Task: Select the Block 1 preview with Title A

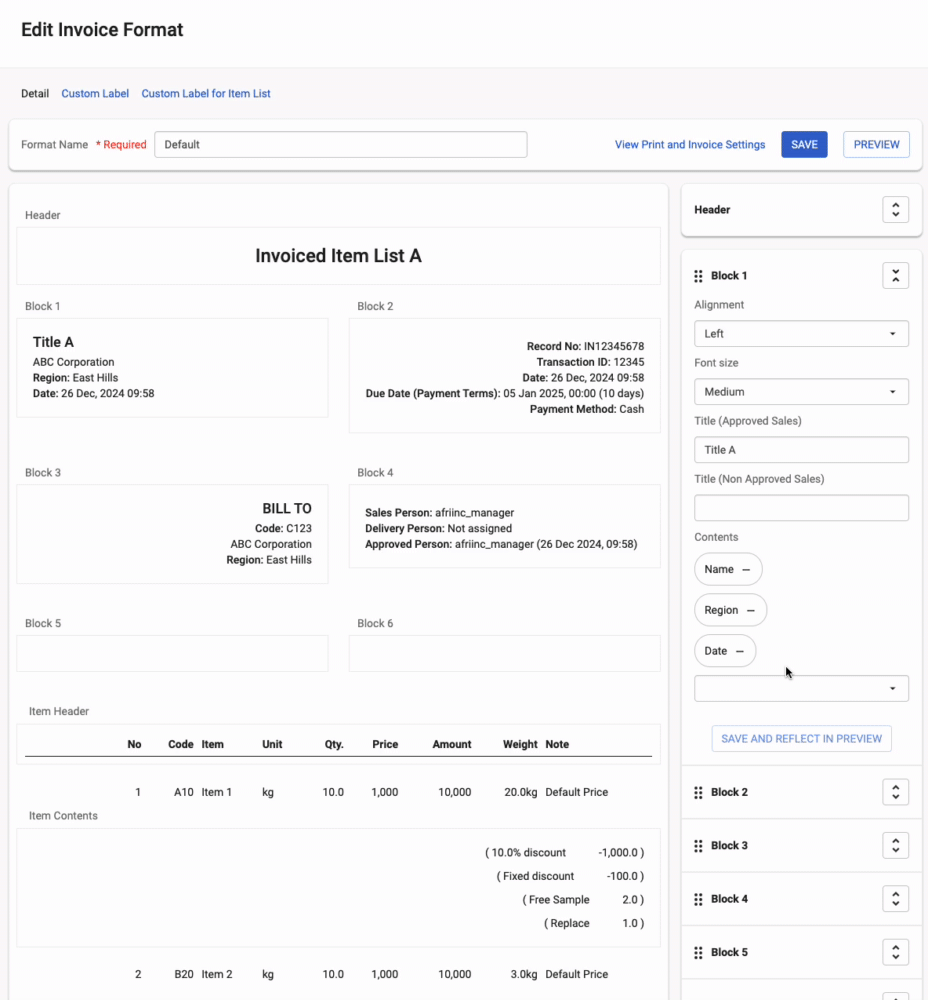Action: 172,368
